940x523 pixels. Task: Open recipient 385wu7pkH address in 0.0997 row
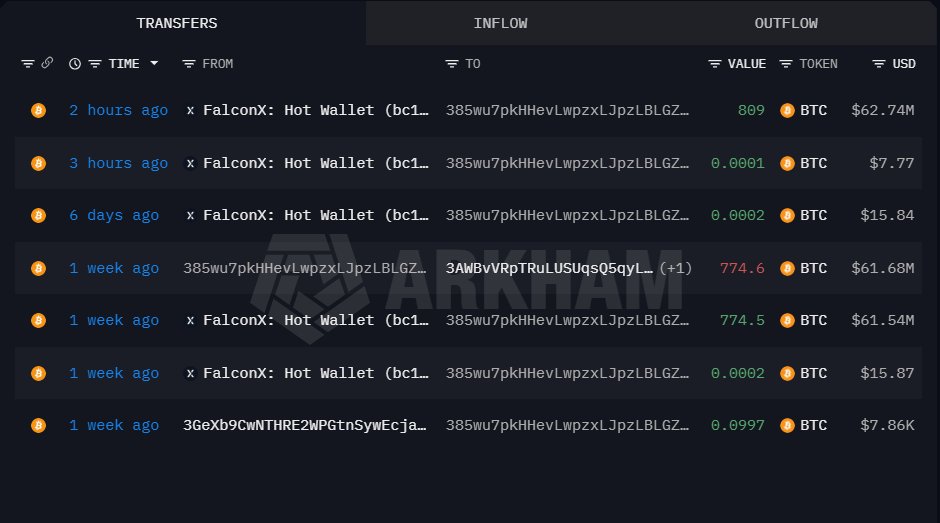coord(567,425)
